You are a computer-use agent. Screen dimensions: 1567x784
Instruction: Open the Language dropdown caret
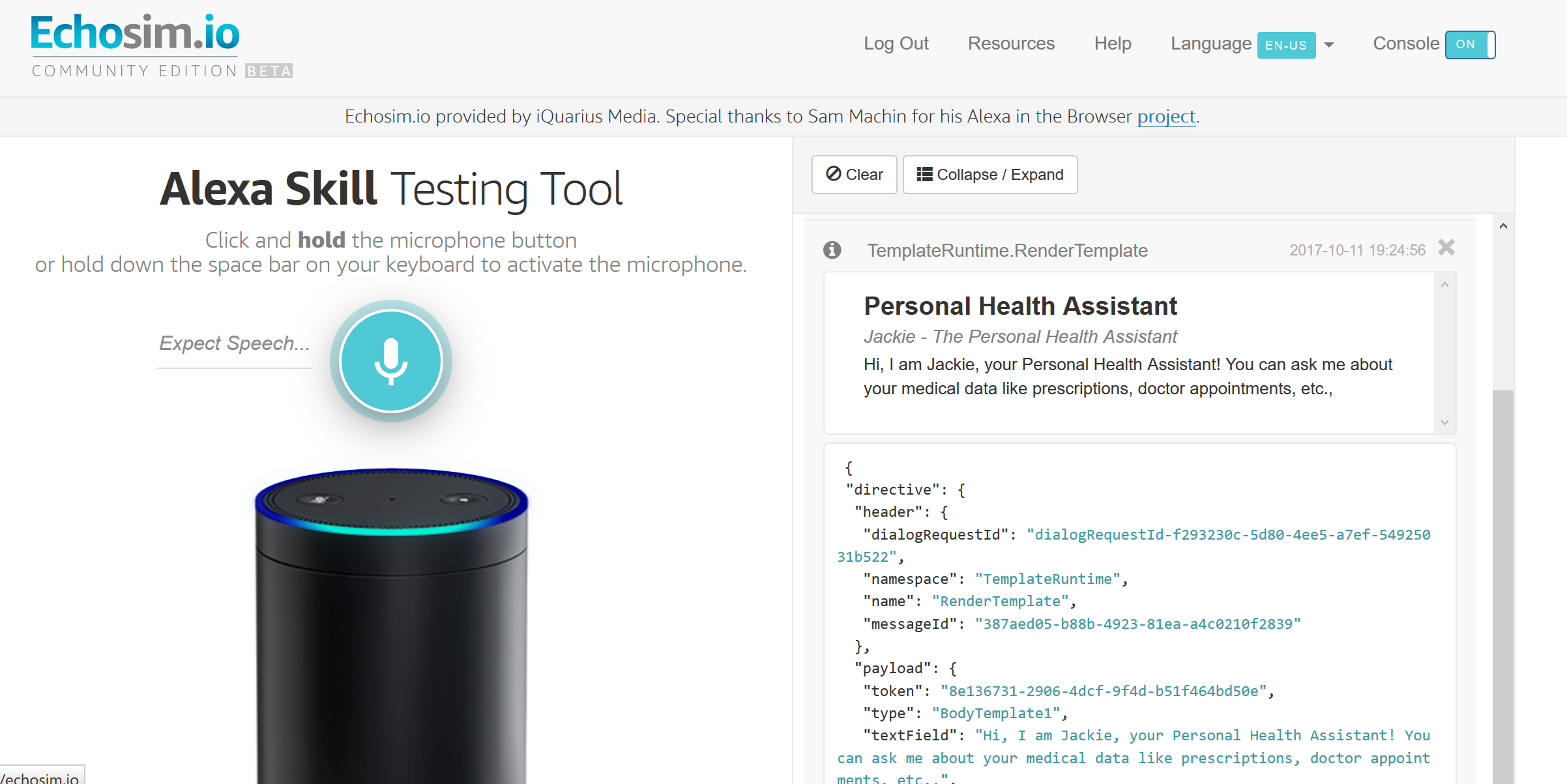click(1329, 45)
